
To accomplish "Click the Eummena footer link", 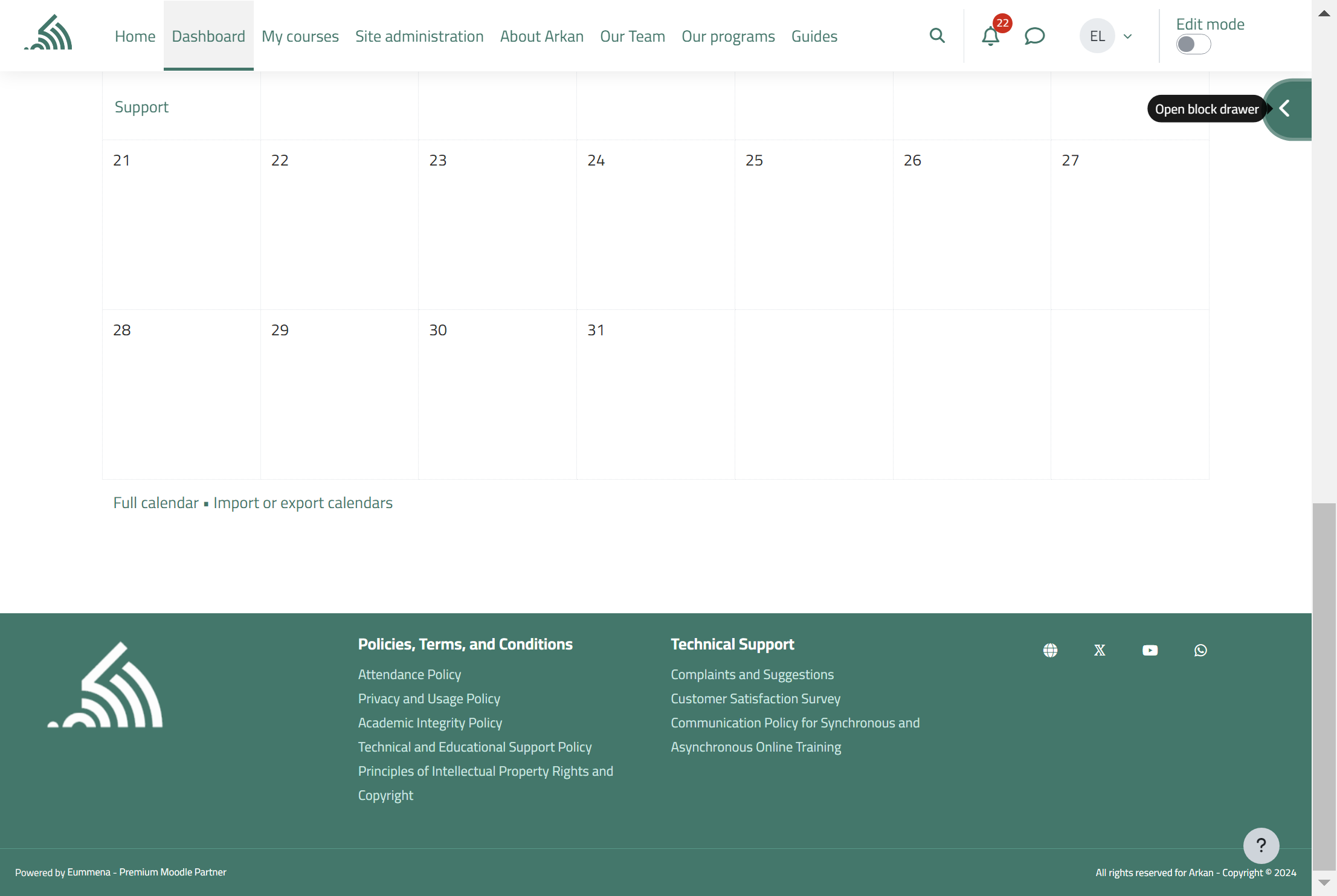I will pyautogui.click(x=89, y=872).
